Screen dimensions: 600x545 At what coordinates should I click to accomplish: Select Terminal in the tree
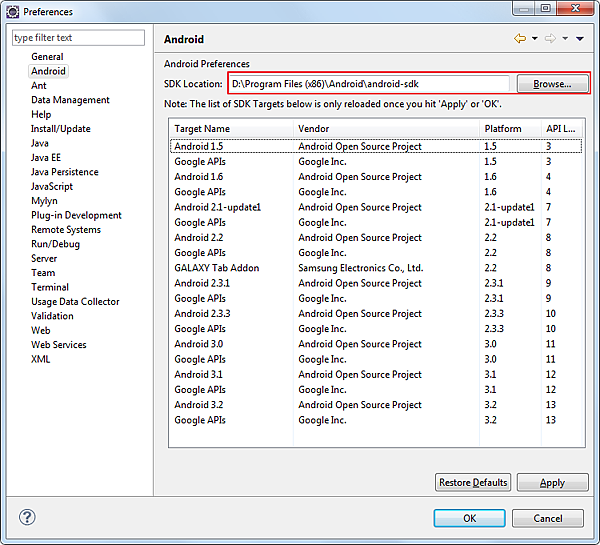click(x=50, y=287)
